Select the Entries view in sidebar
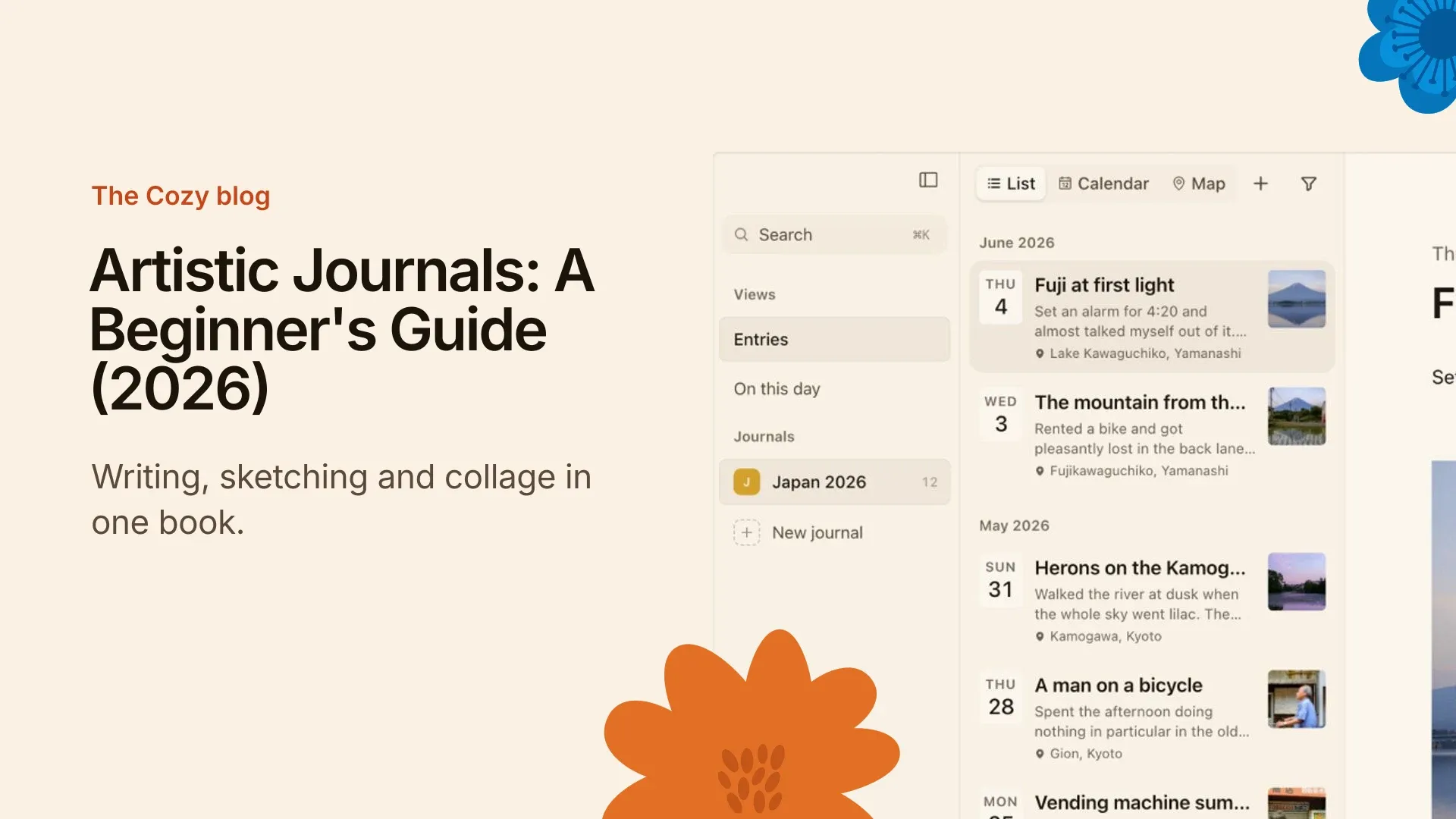1456x819 pixels. click(x=834, y=340)
